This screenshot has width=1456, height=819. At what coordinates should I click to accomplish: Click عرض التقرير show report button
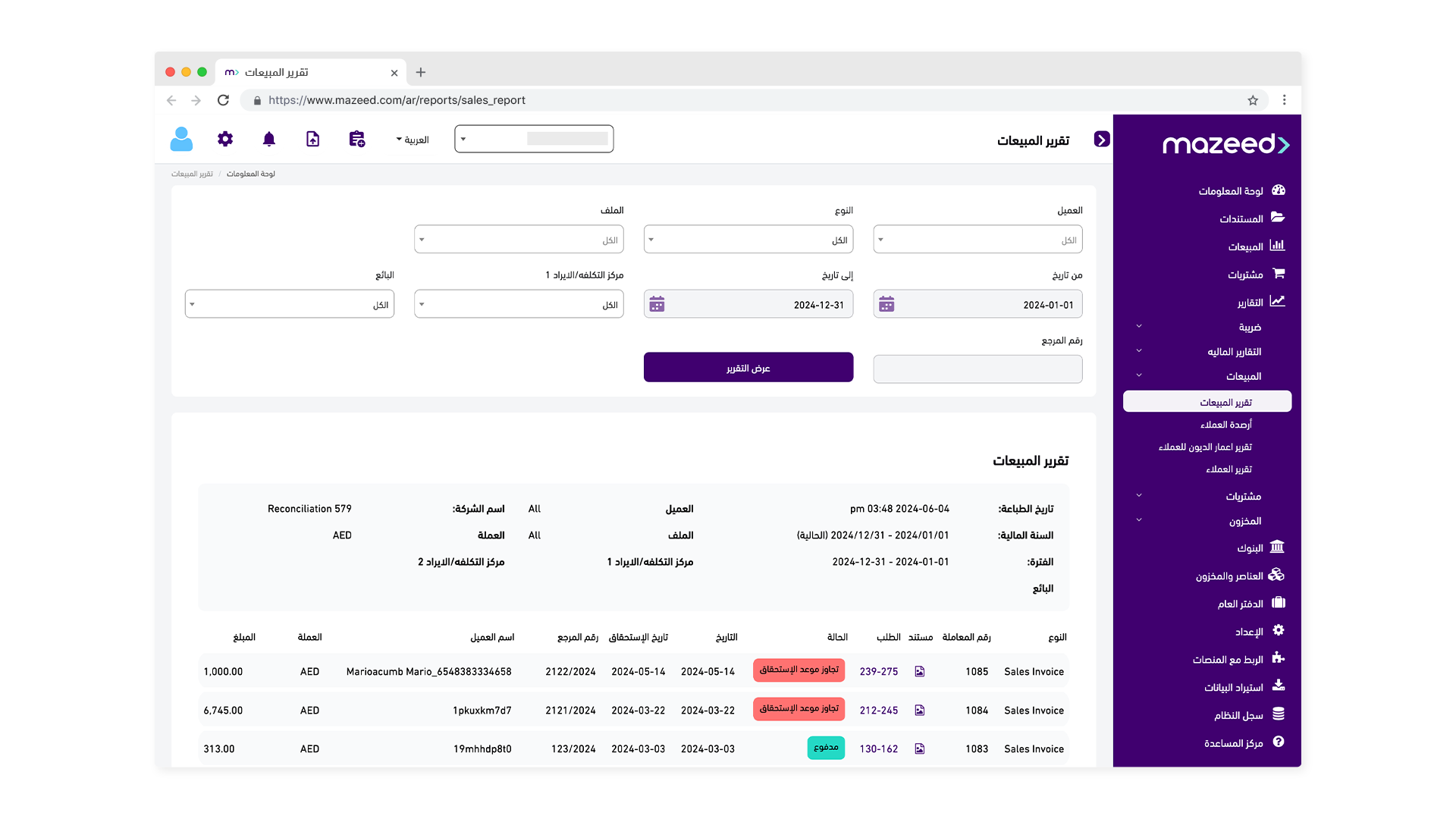click(748, 368)
